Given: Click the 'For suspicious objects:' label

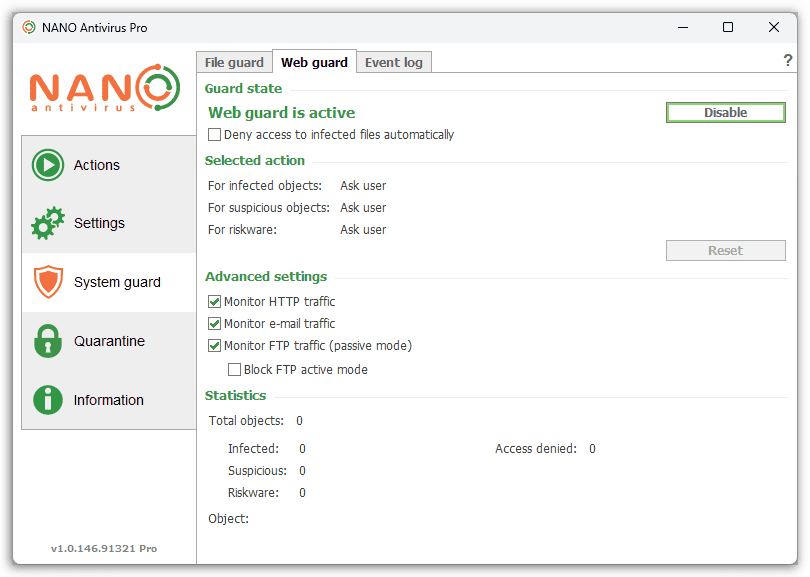Looking at the screenshot, I should (x=269, y=208).
